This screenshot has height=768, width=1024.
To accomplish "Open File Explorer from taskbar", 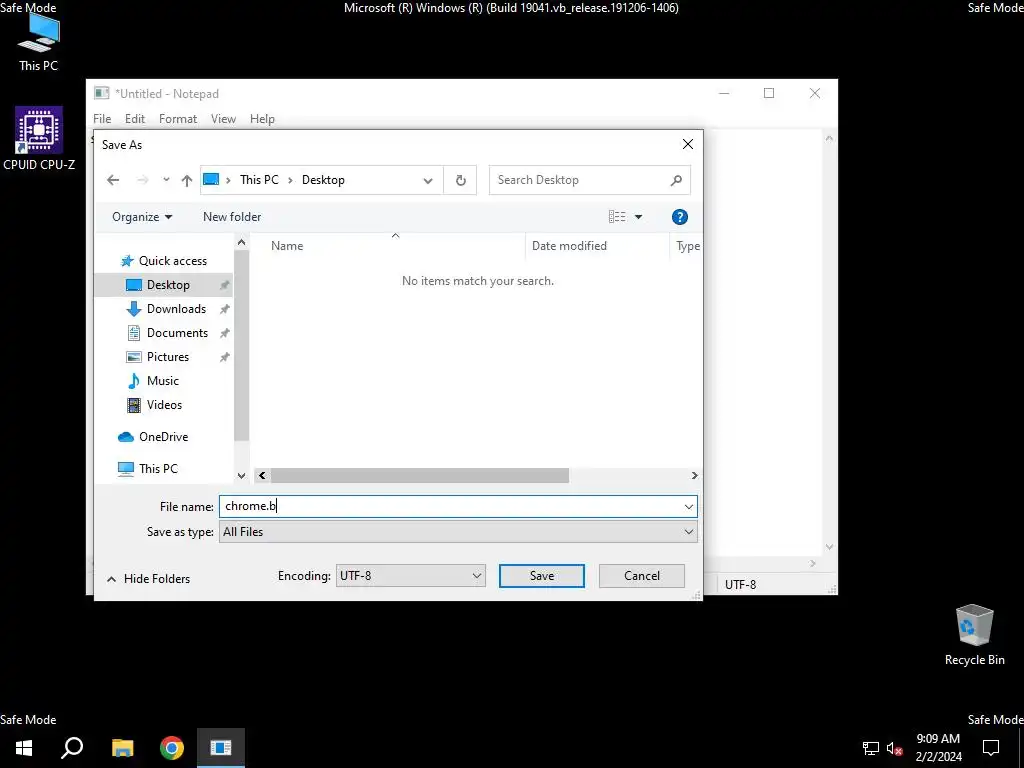I will point(122,748).
